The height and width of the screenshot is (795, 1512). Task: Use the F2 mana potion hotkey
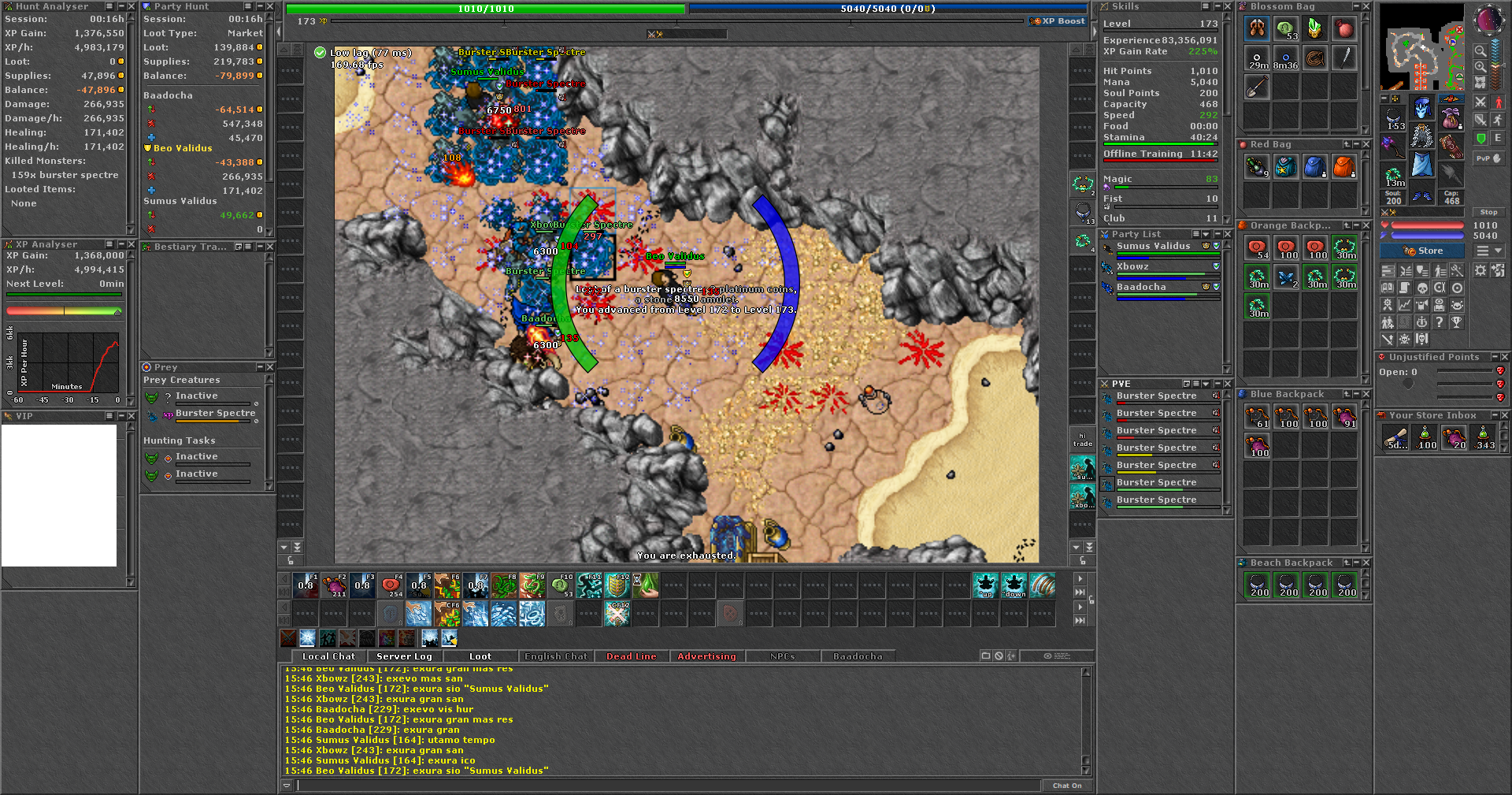point(334,585)
